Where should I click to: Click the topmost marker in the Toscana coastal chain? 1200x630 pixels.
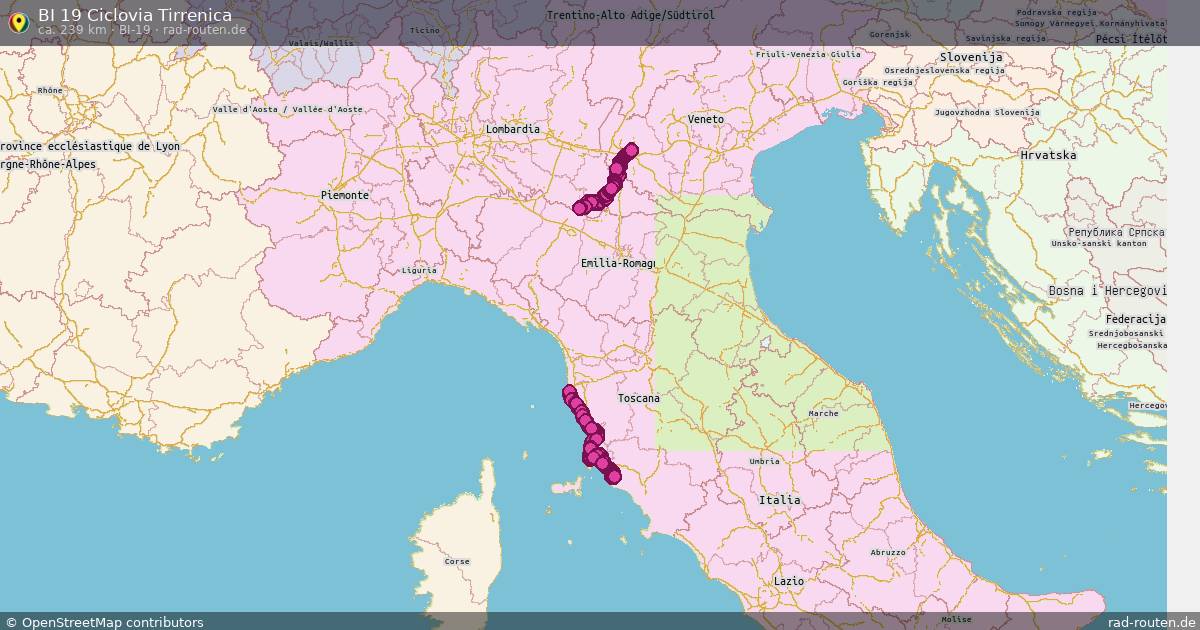click(x=568, y=387)
